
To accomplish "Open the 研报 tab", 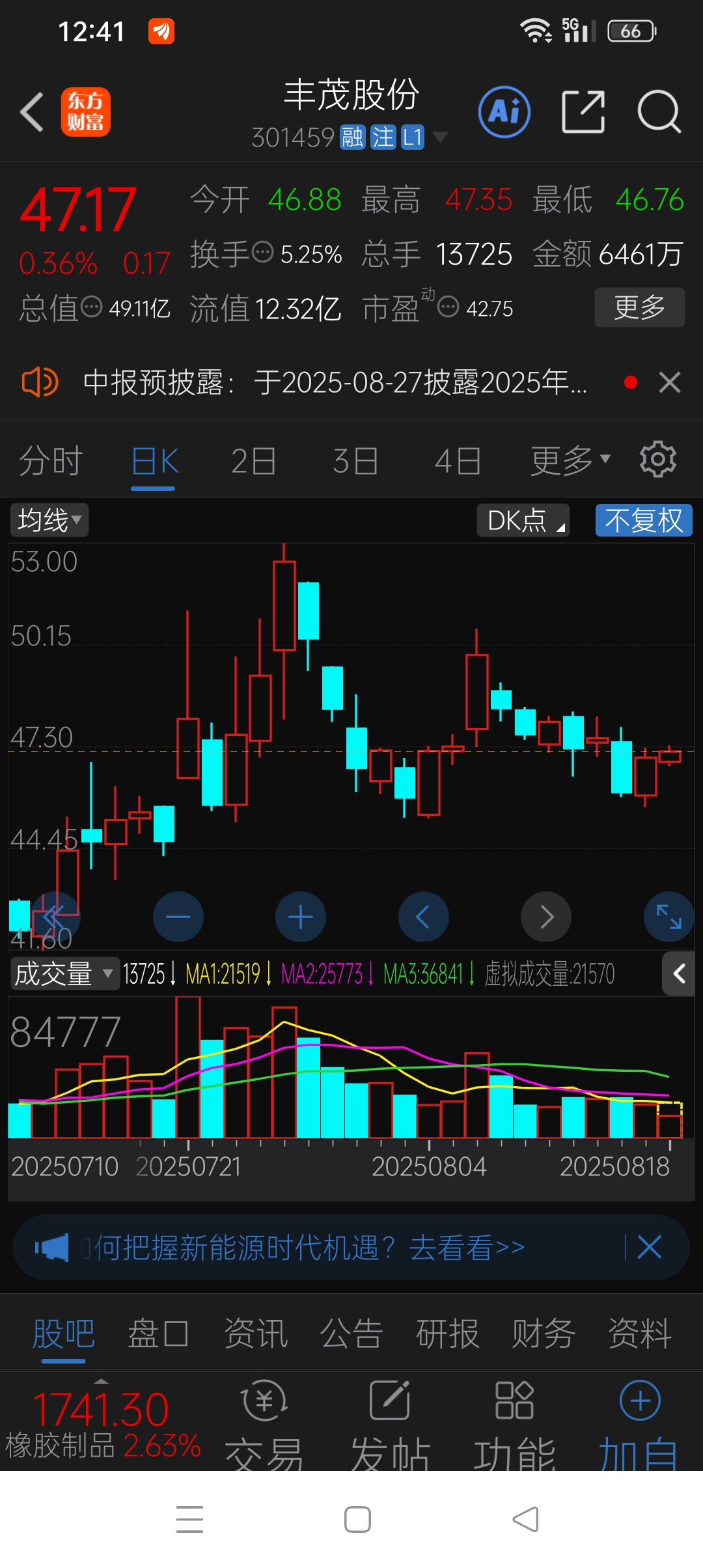I will (448, 1333).
